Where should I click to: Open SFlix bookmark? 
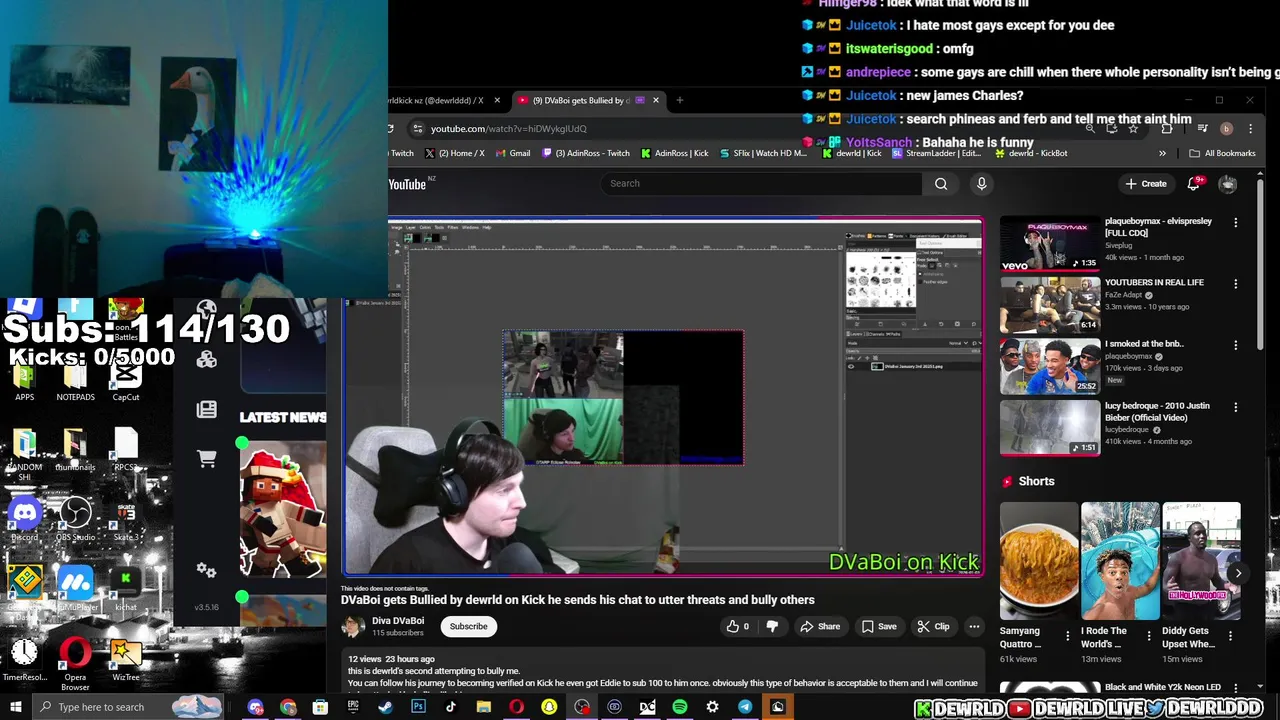pyautogui.click(x=763, y=153)
